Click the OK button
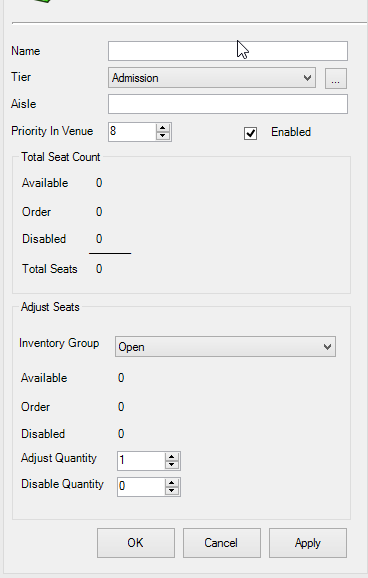368x578 pixels. pos(136,543)
